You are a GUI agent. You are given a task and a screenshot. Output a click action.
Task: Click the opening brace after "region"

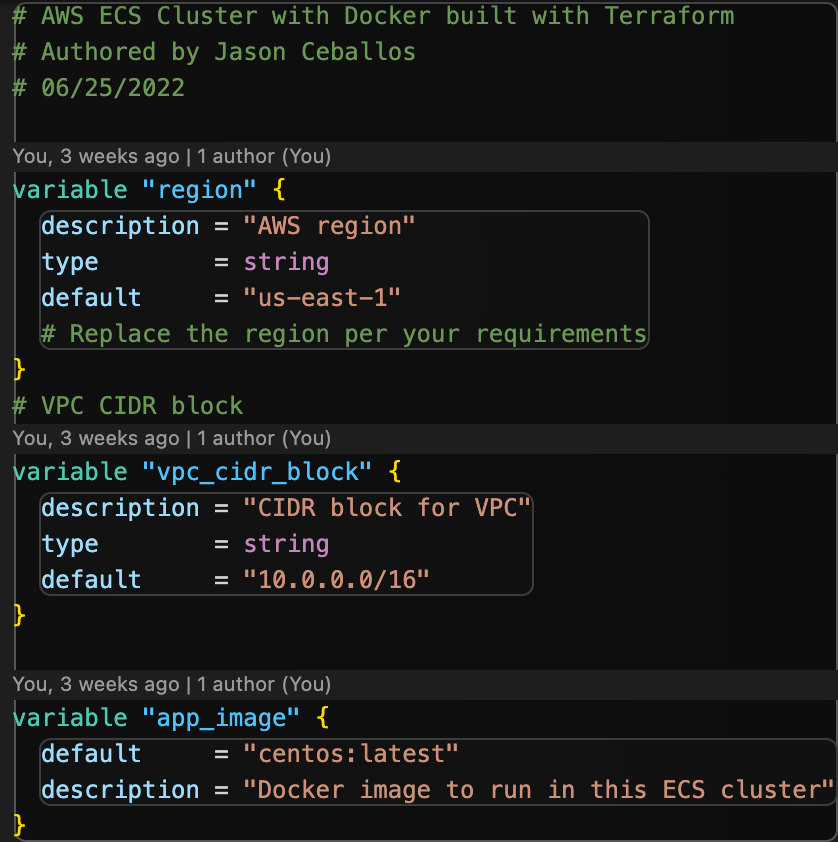pyautogui.click(x=279, y=190)
